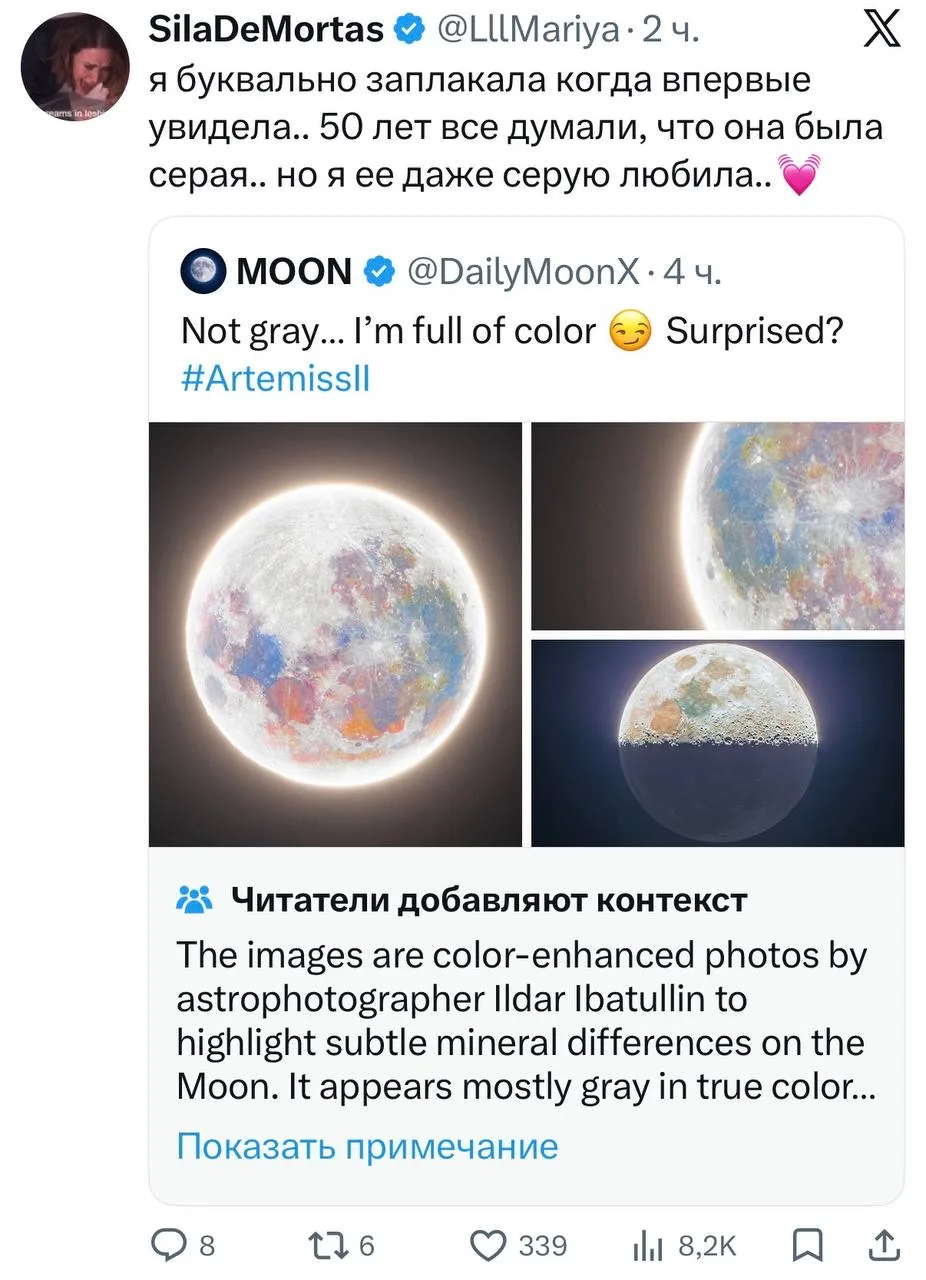Open SilaDeMortas profile avatar
The height and width of the screenshot is (1280, 926).
tap(75, 68)
